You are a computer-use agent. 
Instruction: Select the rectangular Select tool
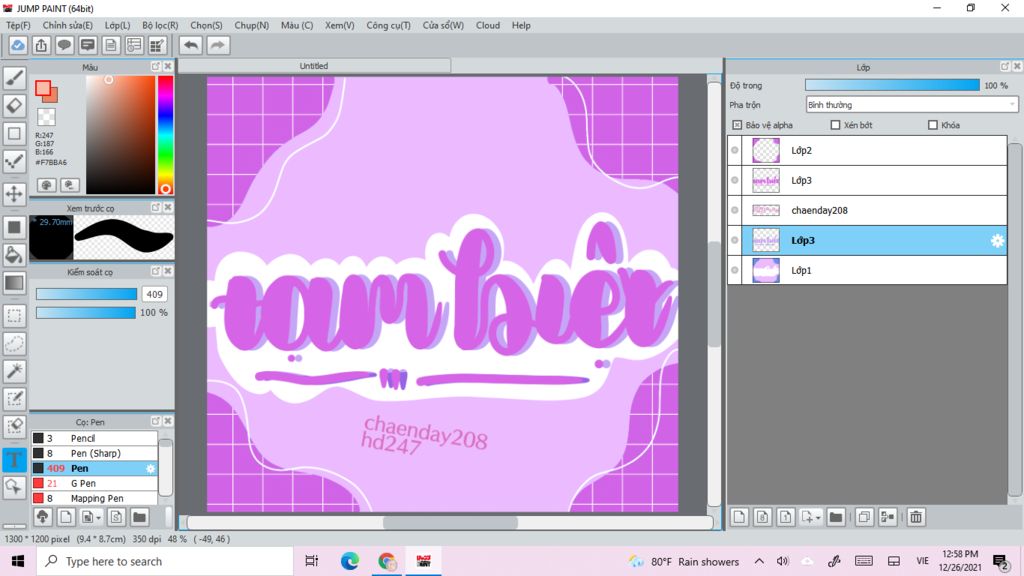14,316
